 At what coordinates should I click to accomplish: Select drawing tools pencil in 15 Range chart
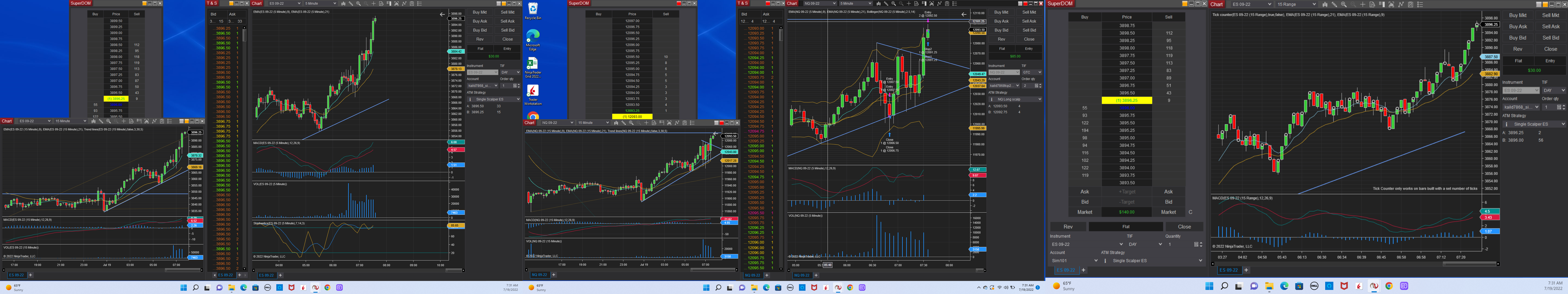click(1334, 4)
